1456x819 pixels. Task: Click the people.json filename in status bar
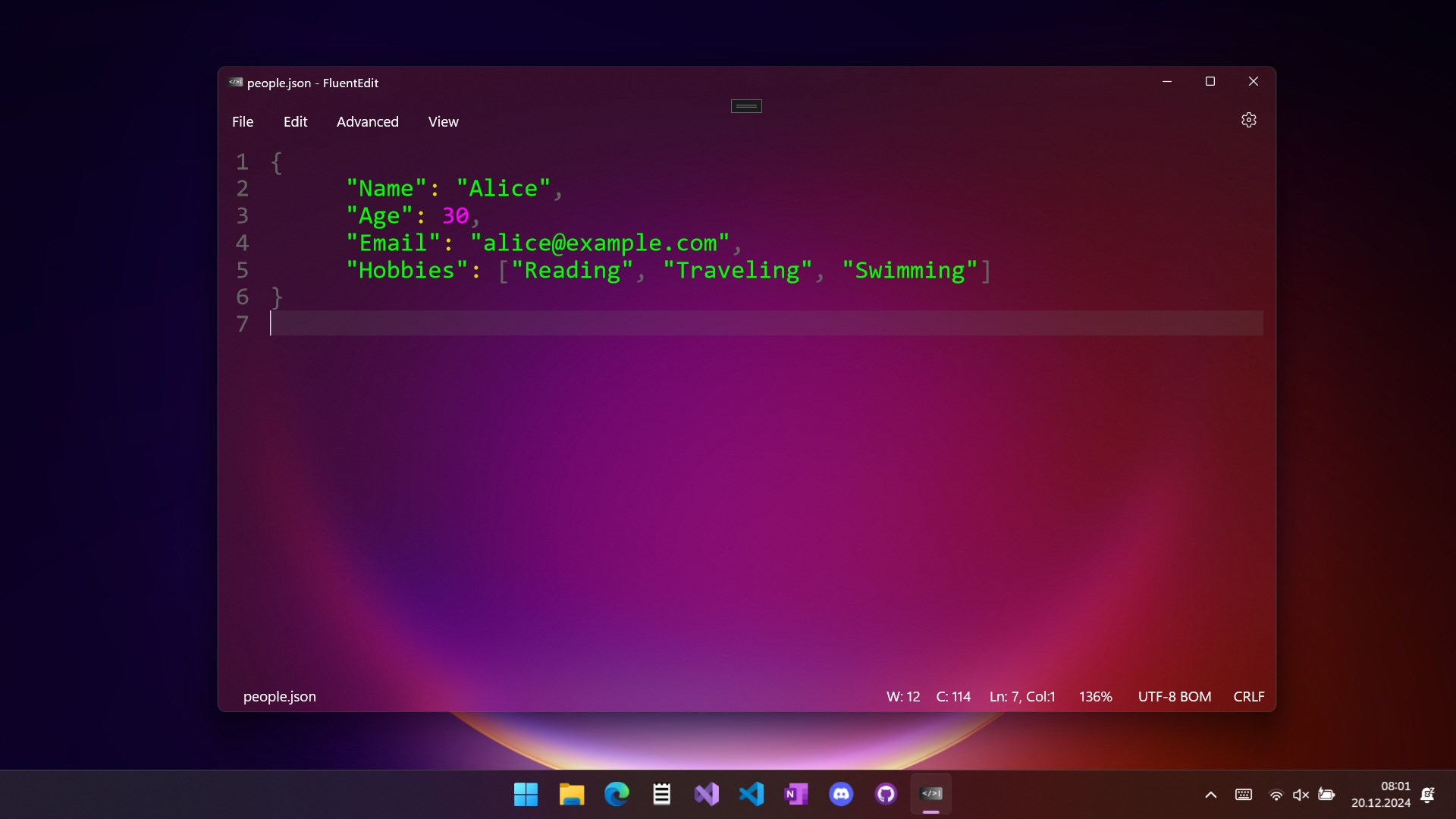[x=279, y=696]
